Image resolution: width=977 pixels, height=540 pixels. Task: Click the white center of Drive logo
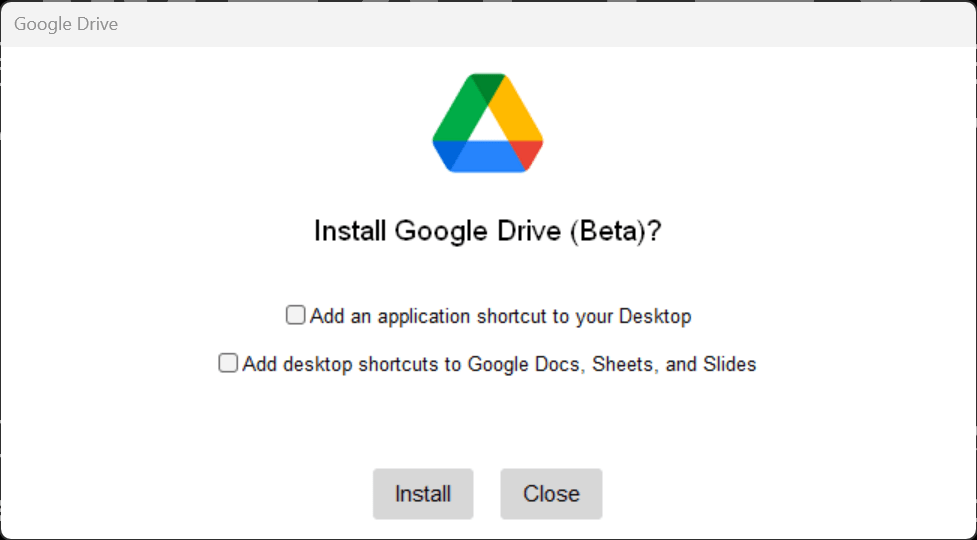coord(488,128)
